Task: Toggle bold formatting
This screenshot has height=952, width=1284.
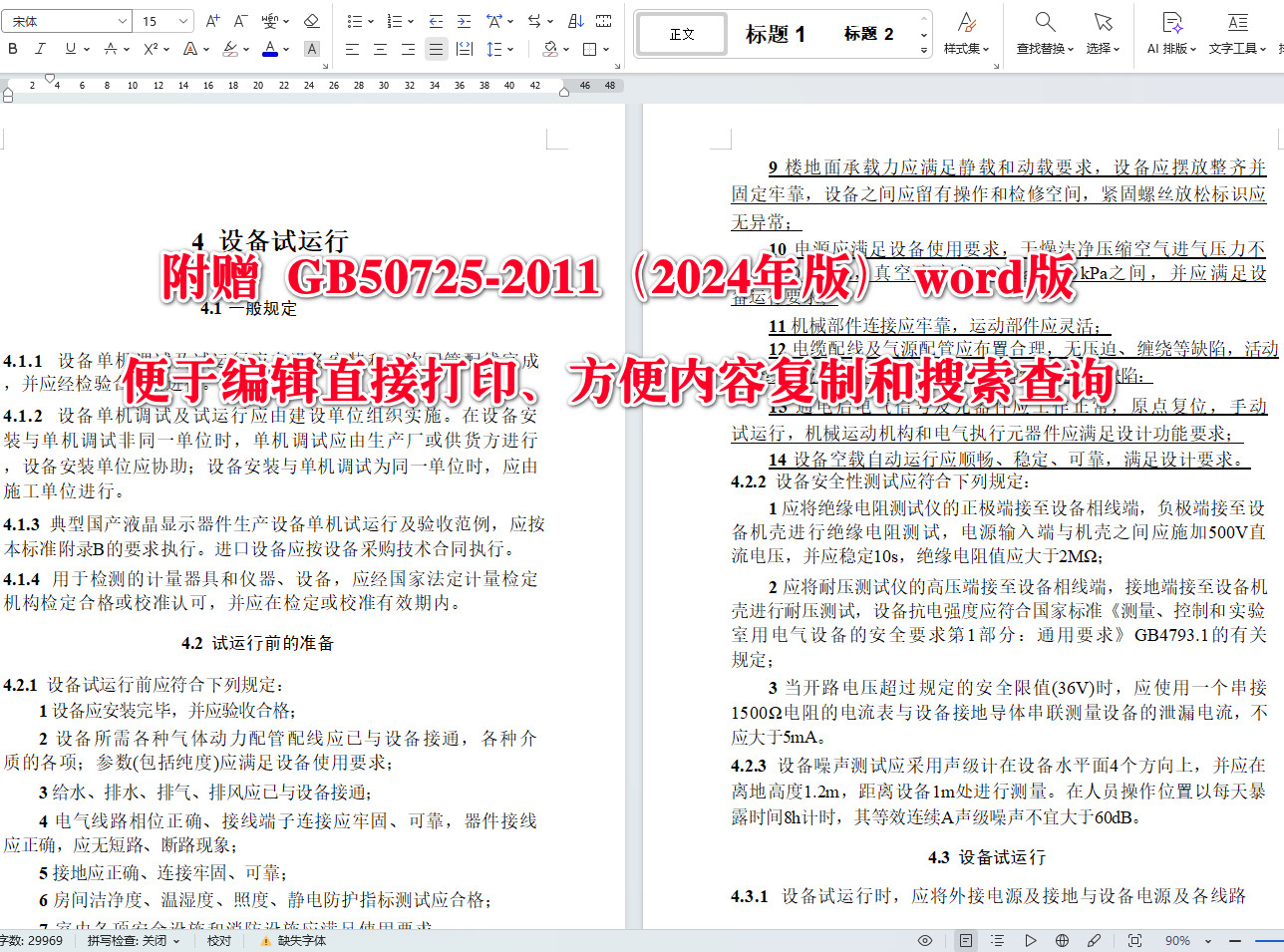Action: [13, 49]
